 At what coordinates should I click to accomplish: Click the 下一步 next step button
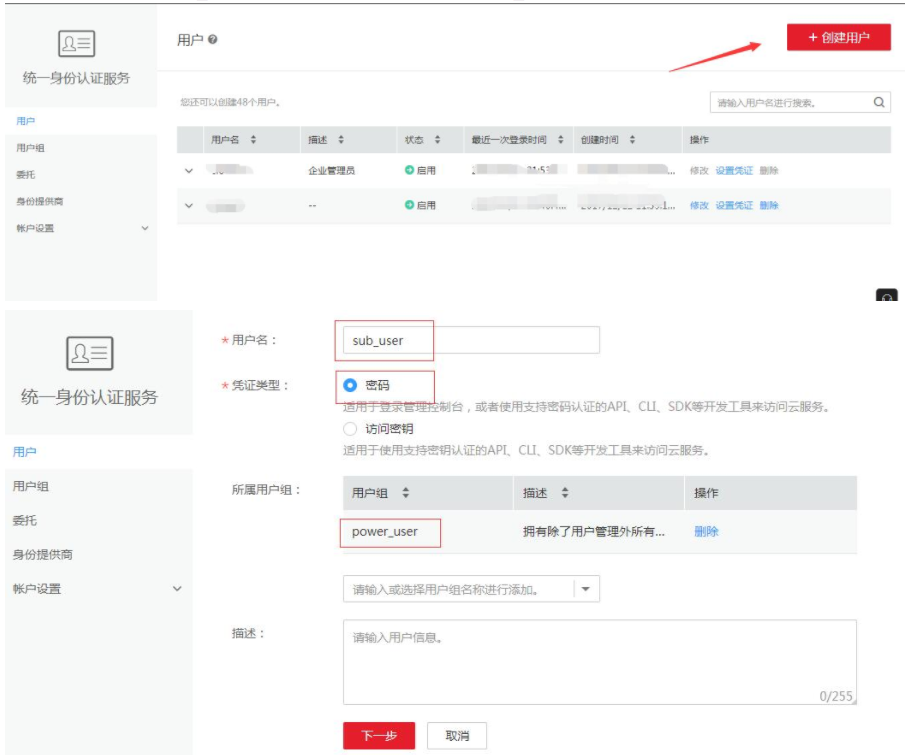point(379,735)
